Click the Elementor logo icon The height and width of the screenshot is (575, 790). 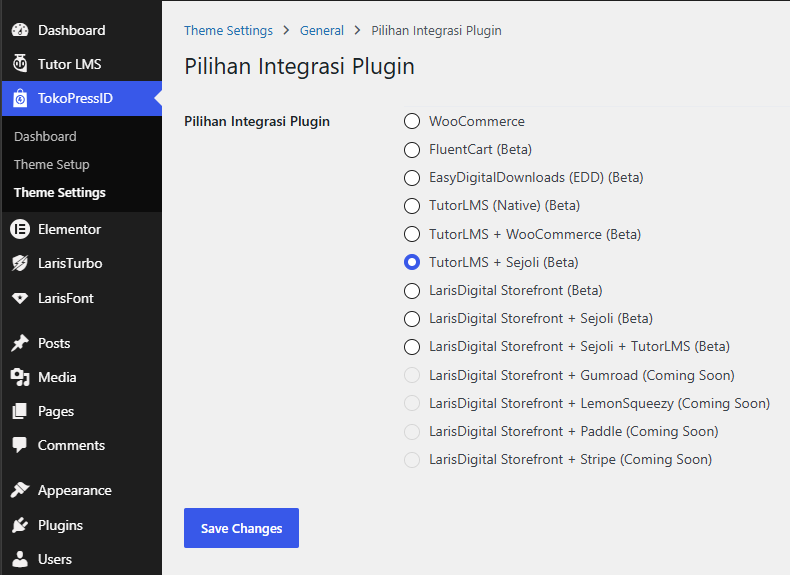tap(20, 229)
